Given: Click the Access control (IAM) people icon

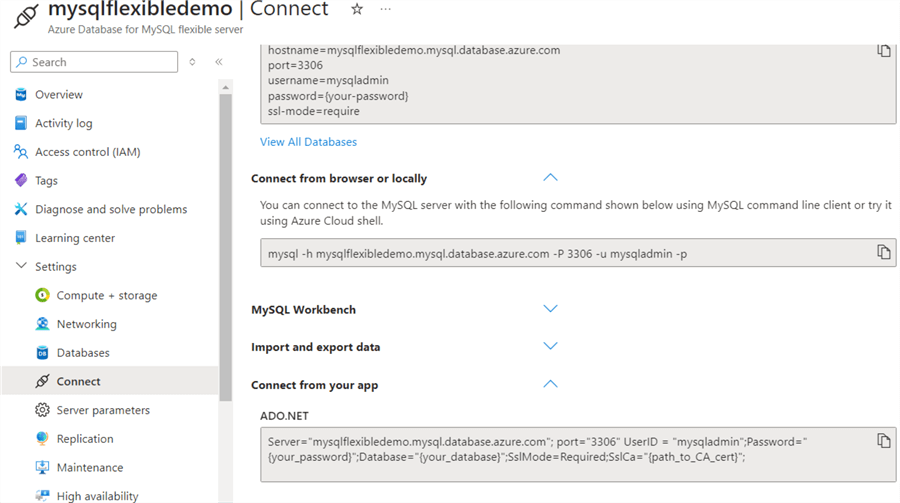Looking at the screenshot, I should (21, 152).
